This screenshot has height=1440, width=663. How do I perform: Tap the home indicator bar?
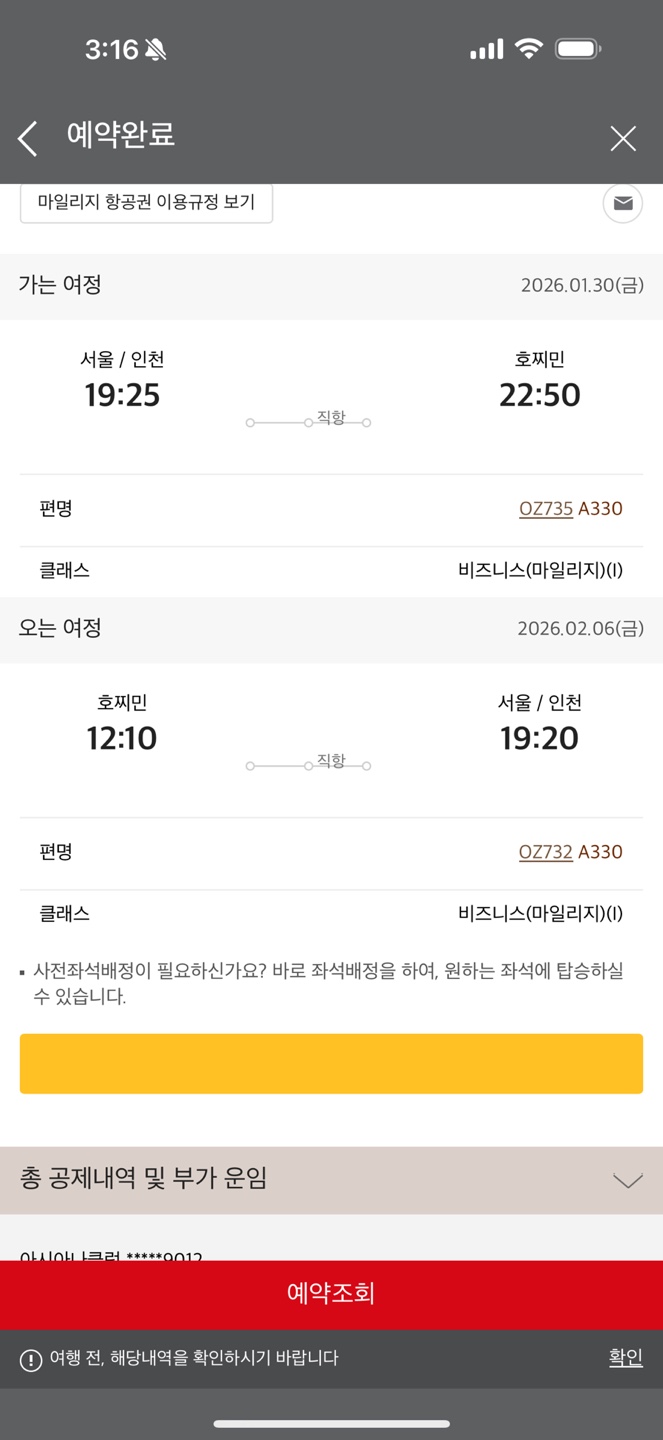[331, 1423]
